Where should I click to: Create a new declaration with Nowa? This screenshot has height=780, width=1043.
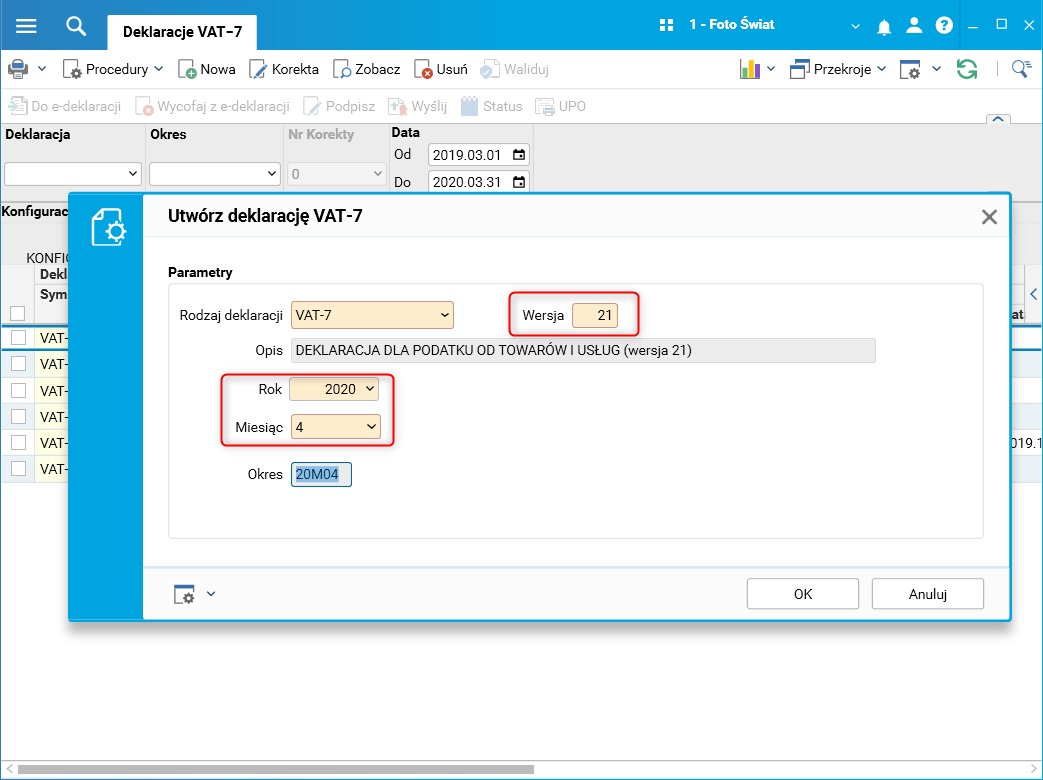[207, 69]
